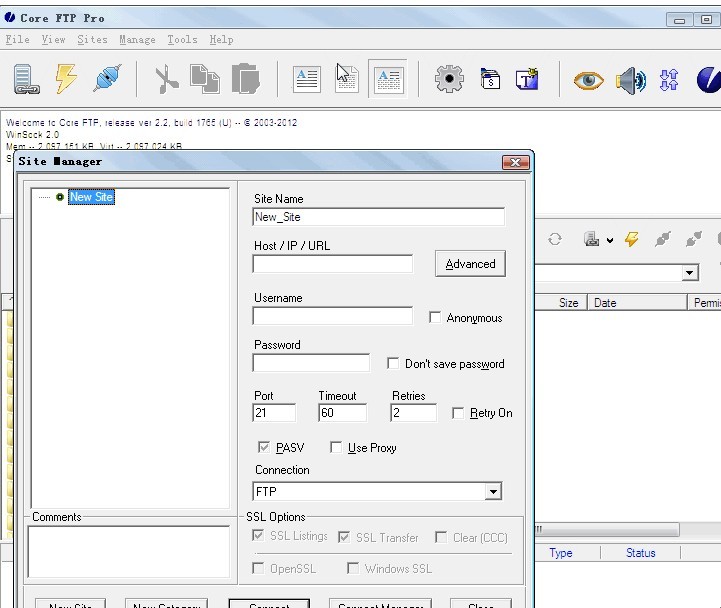The image size is (721, 608).
Task: Toggle the highlighted log view icon
Action: coord(389,79)
